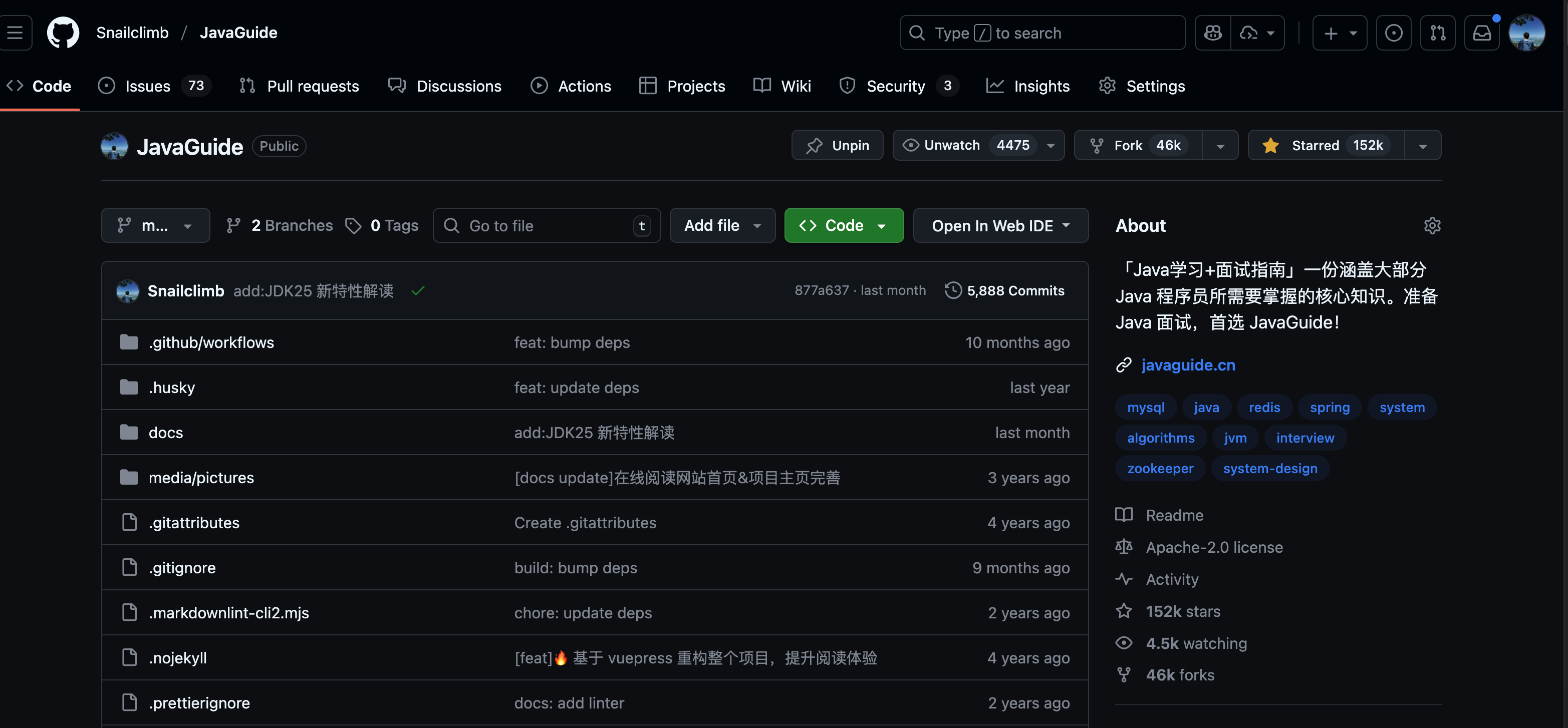Unwatch this repository
1568x728 pixels.
click(x=951, y=145)
